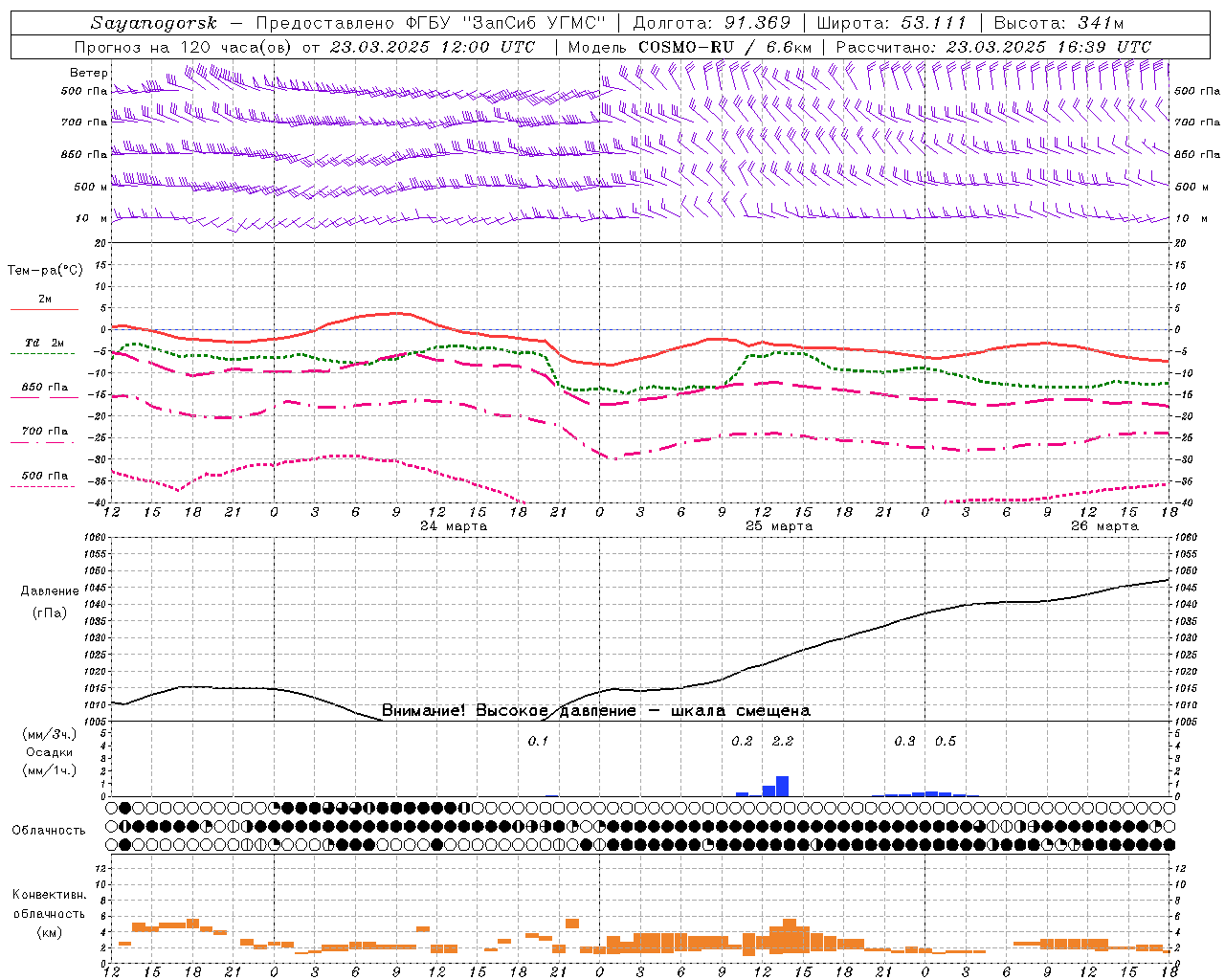Select the 'Модель COSMO-RU / 6.6км' text

(690, 47)
